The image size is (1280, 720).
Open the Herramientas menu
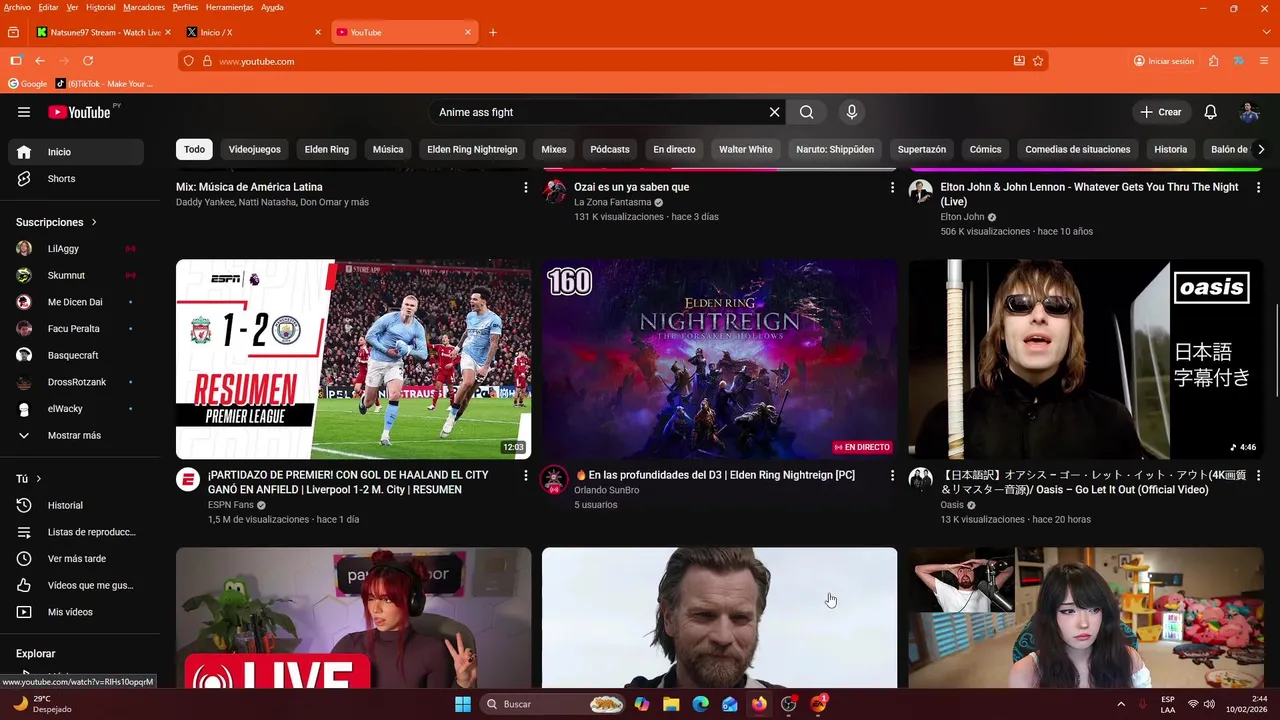[229, 7]
